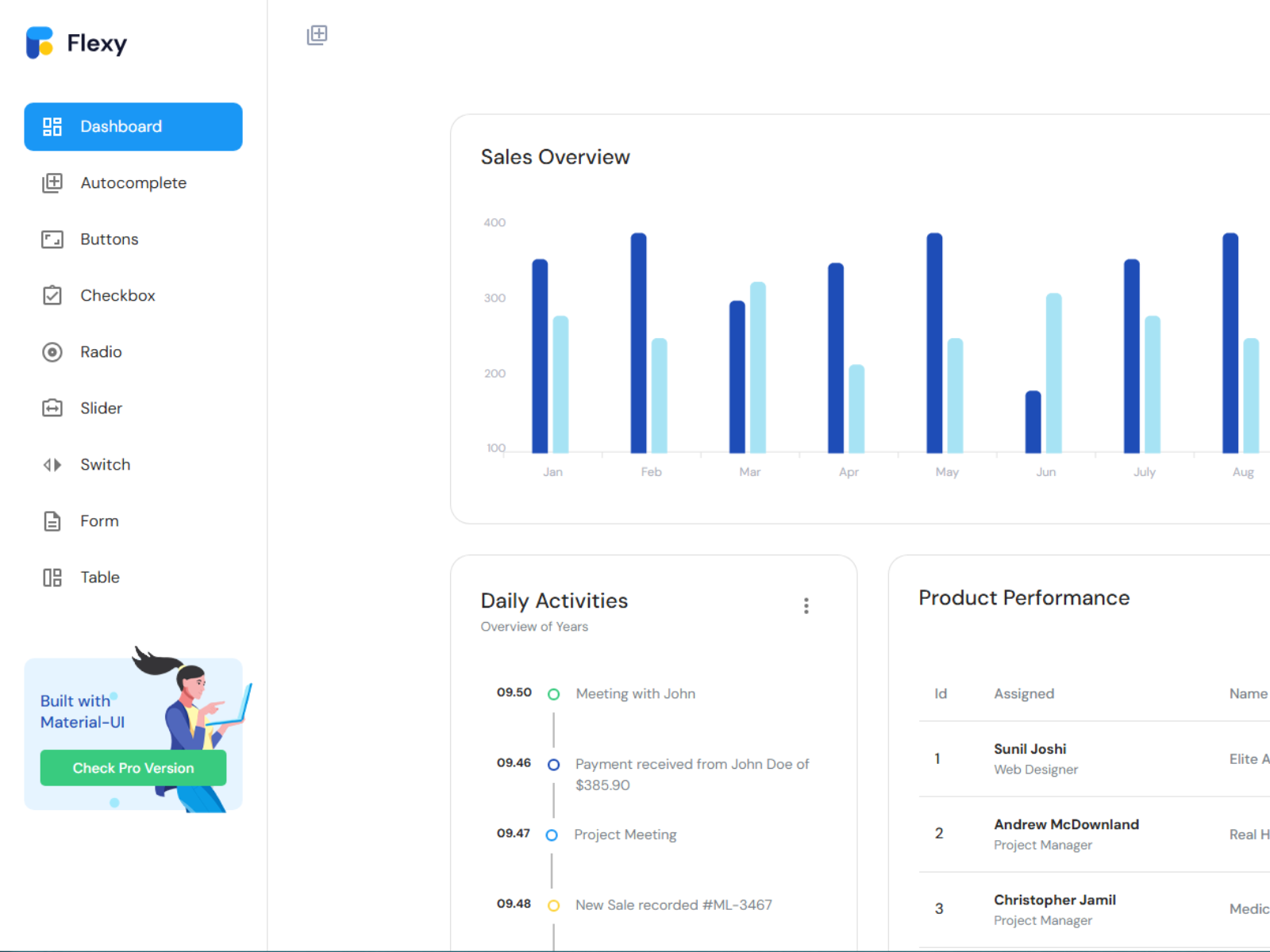
Task: Click the 09.47 time label
Action: (514, 834)
